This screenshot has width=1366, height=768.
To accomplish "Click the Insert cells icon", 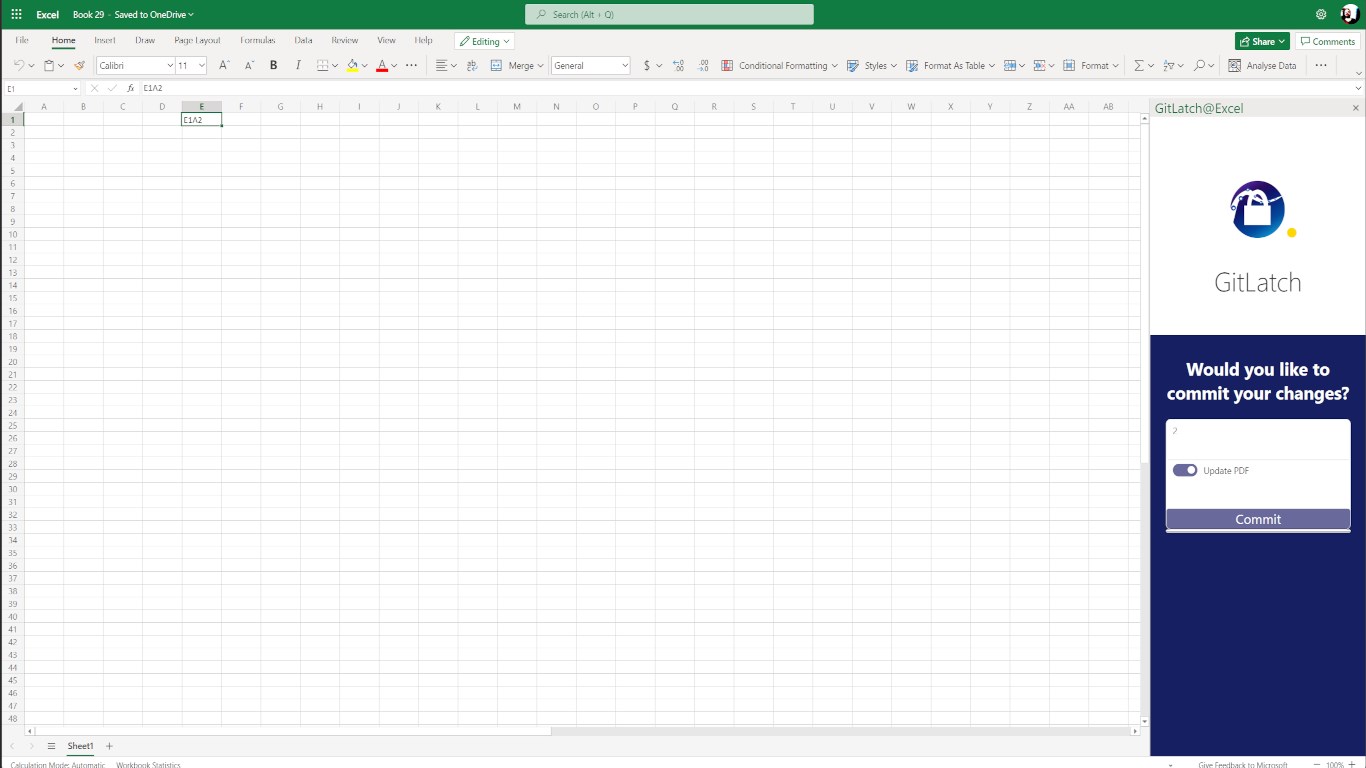I will coord(1010,65).
